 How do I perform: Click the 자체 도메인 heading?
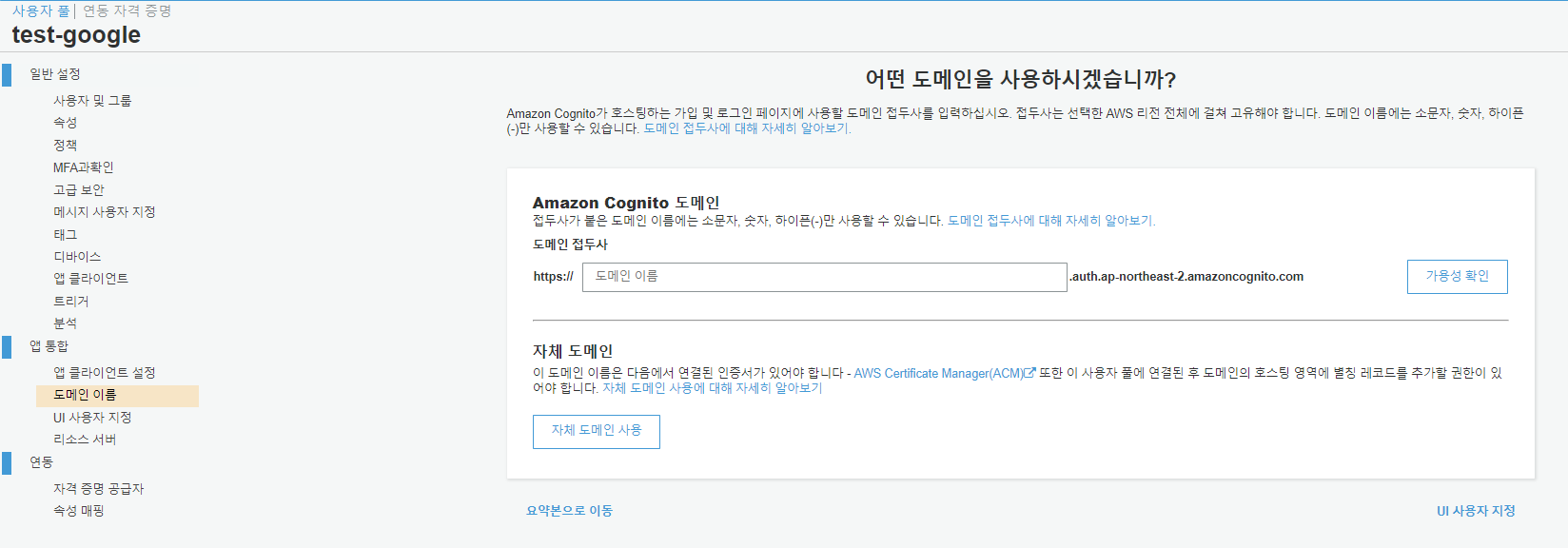pos(573,351)
